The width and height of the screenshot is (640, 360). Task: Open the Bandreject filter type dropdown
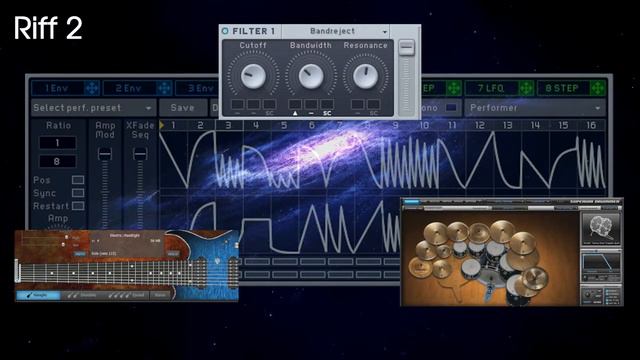click(336, 31)
